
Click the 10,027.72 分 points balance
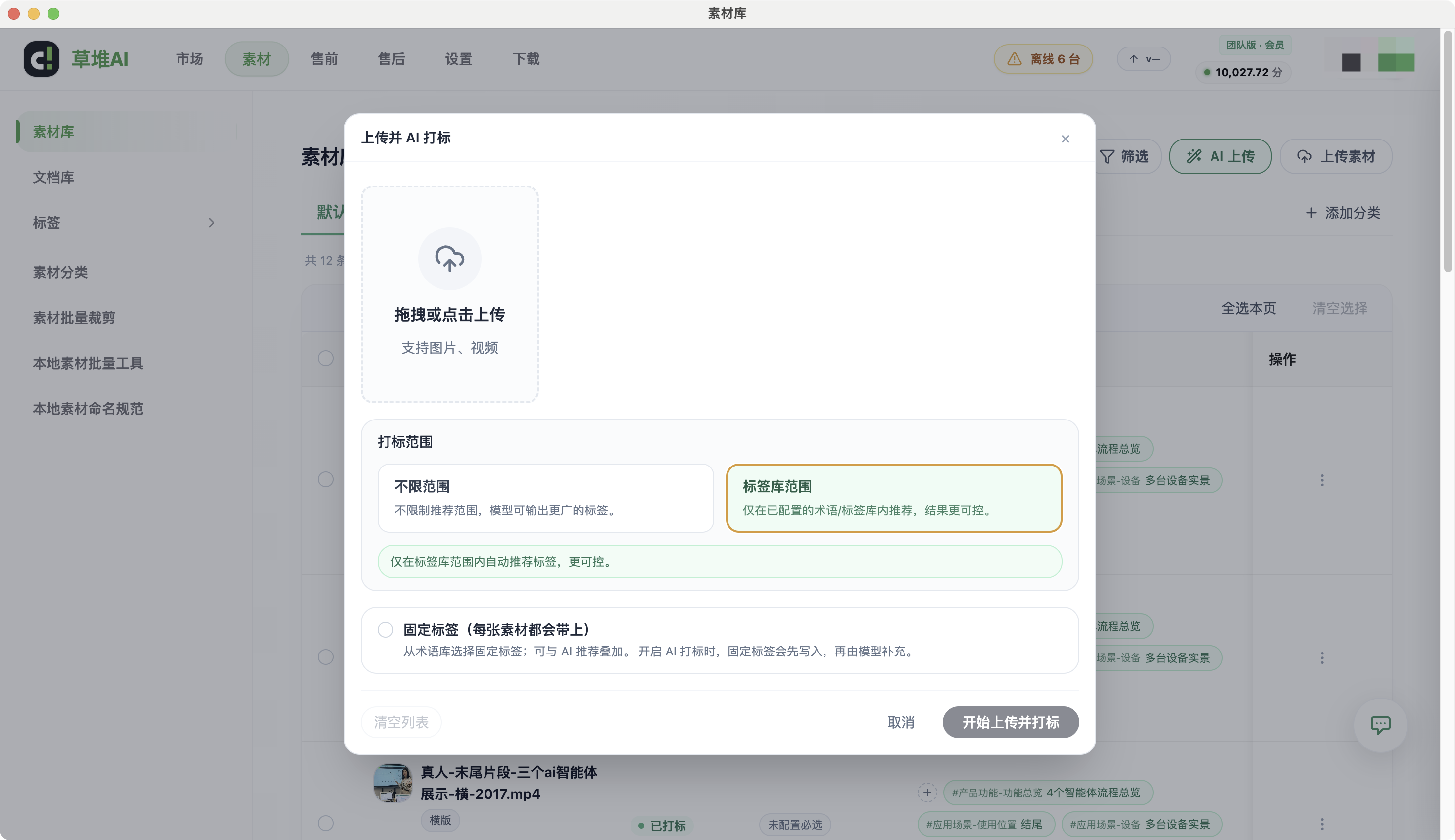(x=1243, y=72)
